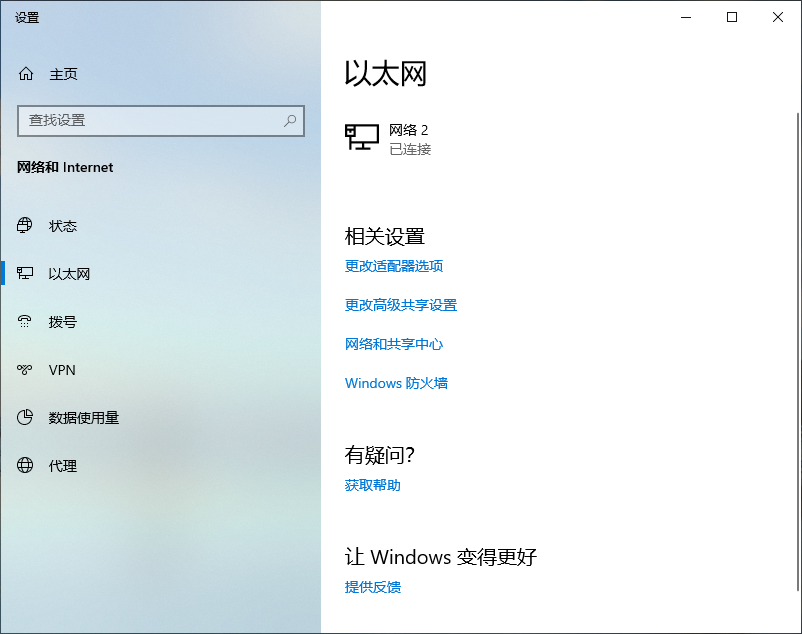Click the globe icon beside 代理
Image resolution: width=802 pixels, height=634 pixels.
(26, 466)
